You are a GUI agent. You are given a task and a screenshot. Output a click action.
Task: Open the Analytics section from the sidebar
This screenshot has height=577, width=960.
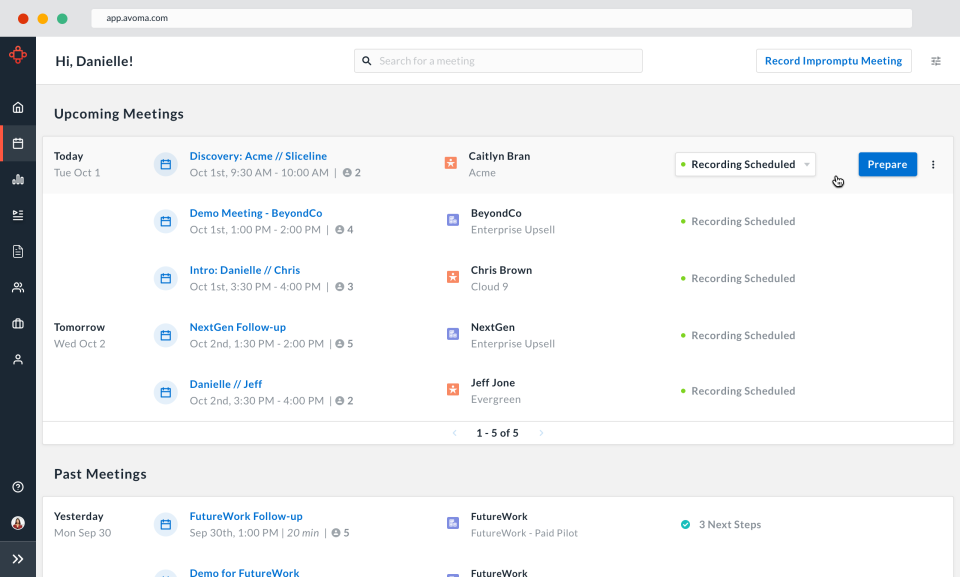tap(17, 178)
